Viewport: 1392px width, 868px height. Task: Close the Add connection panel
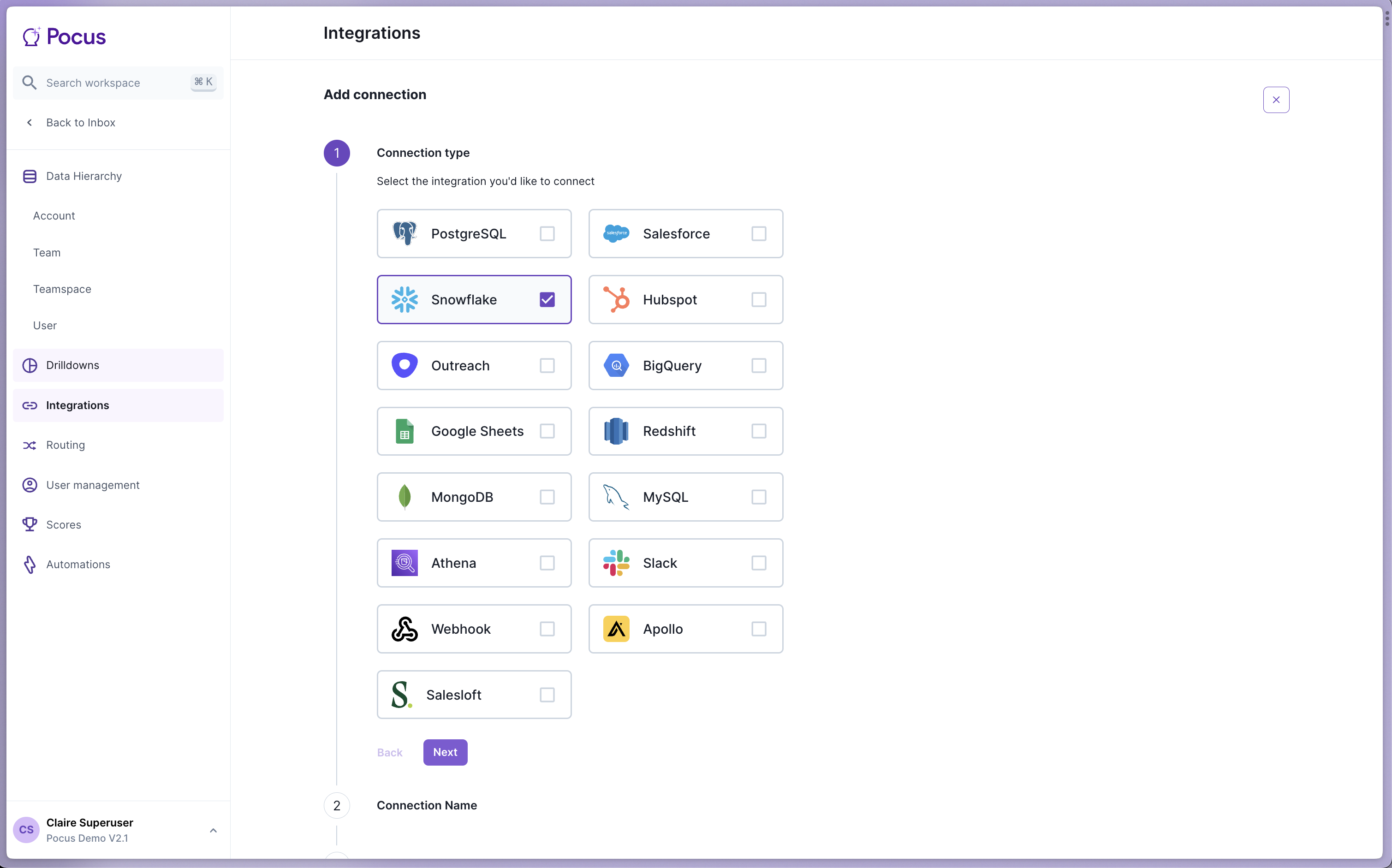(x=1275, y=100)
